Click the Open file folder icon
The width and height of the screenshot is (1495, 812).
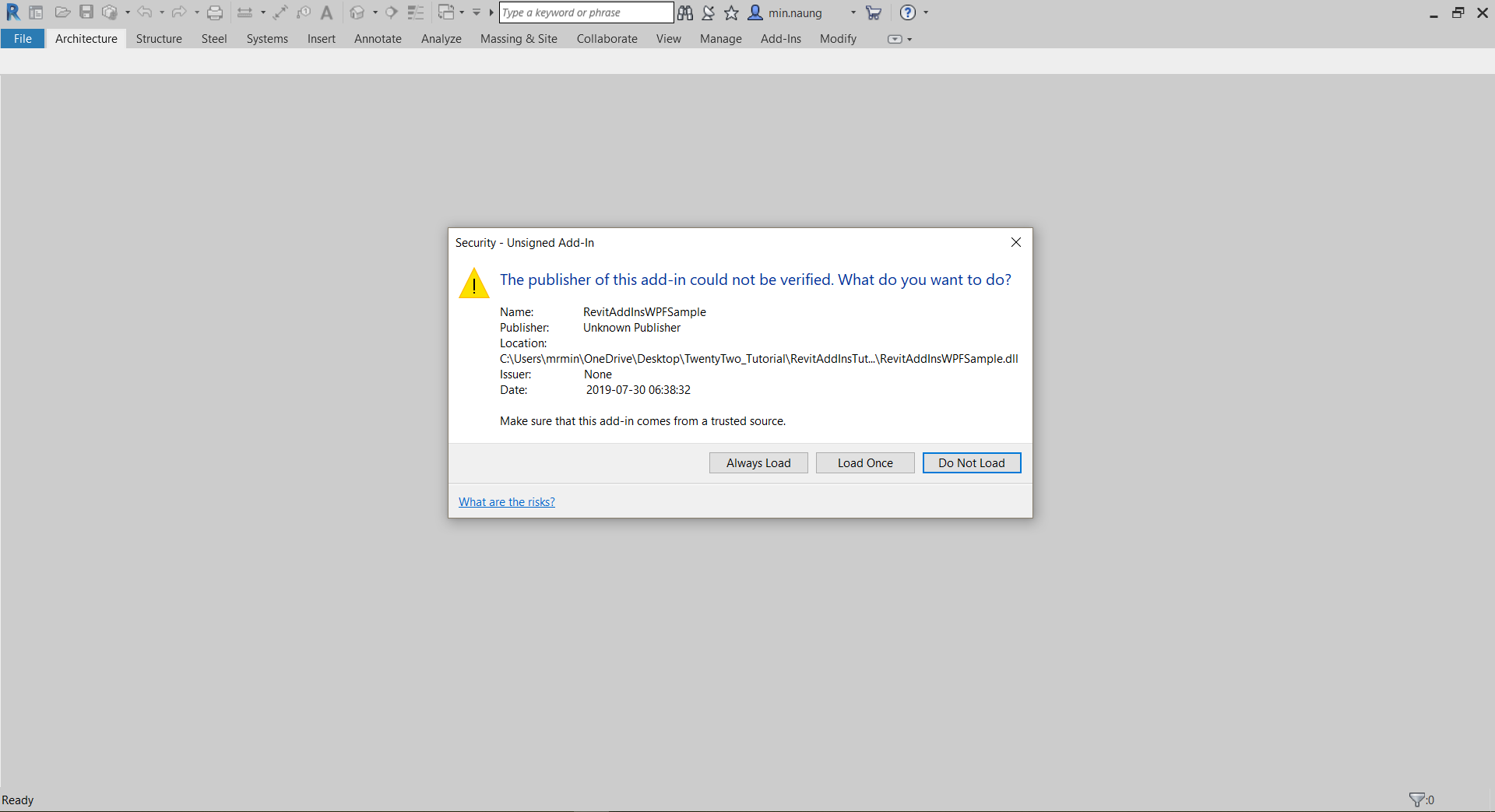click(62, 12)
